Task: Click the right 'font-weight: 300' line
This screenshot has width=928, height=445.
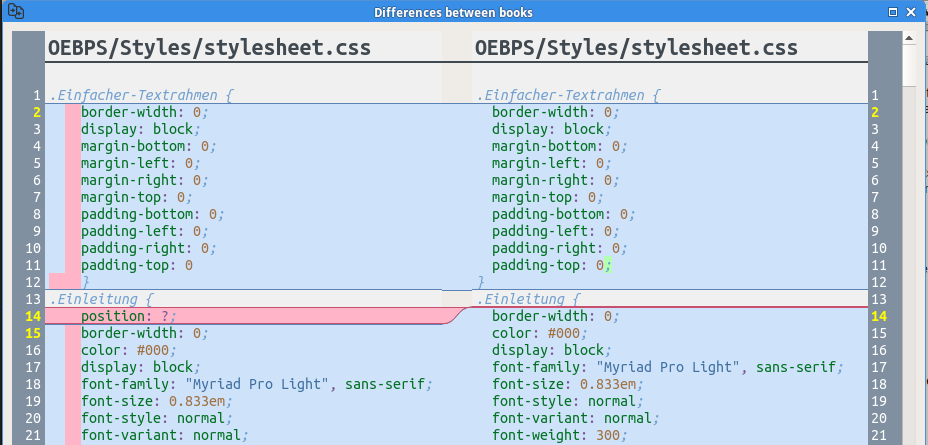Action: click(x=557, y=435)
